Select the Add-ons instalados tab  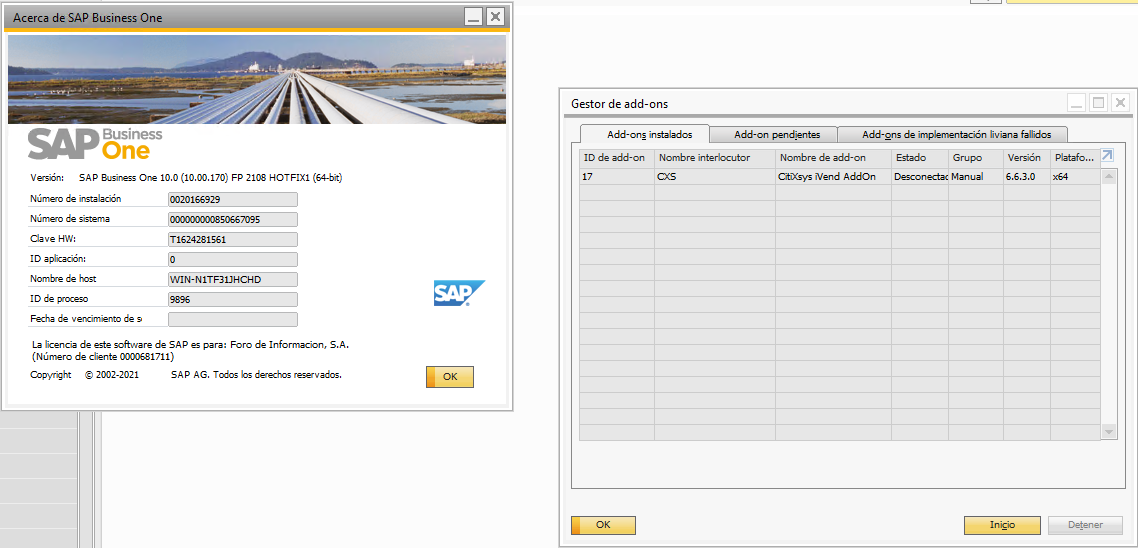click(649, 134)
